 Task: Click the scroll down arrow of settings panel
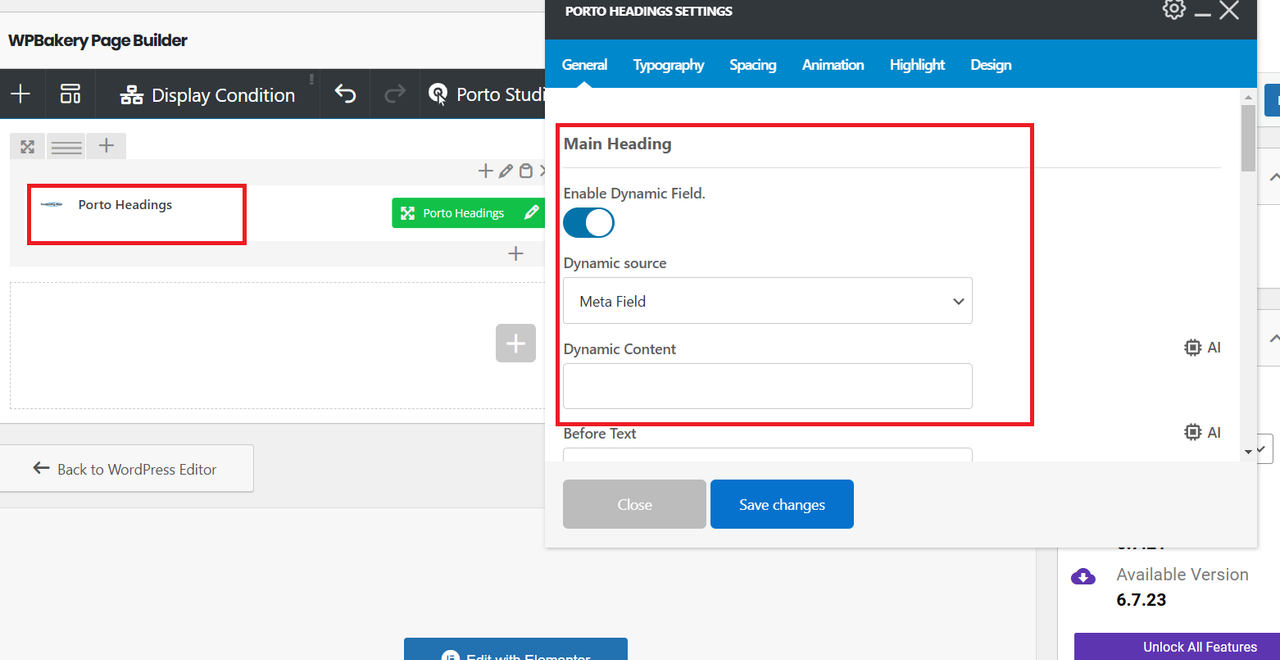1248,453
